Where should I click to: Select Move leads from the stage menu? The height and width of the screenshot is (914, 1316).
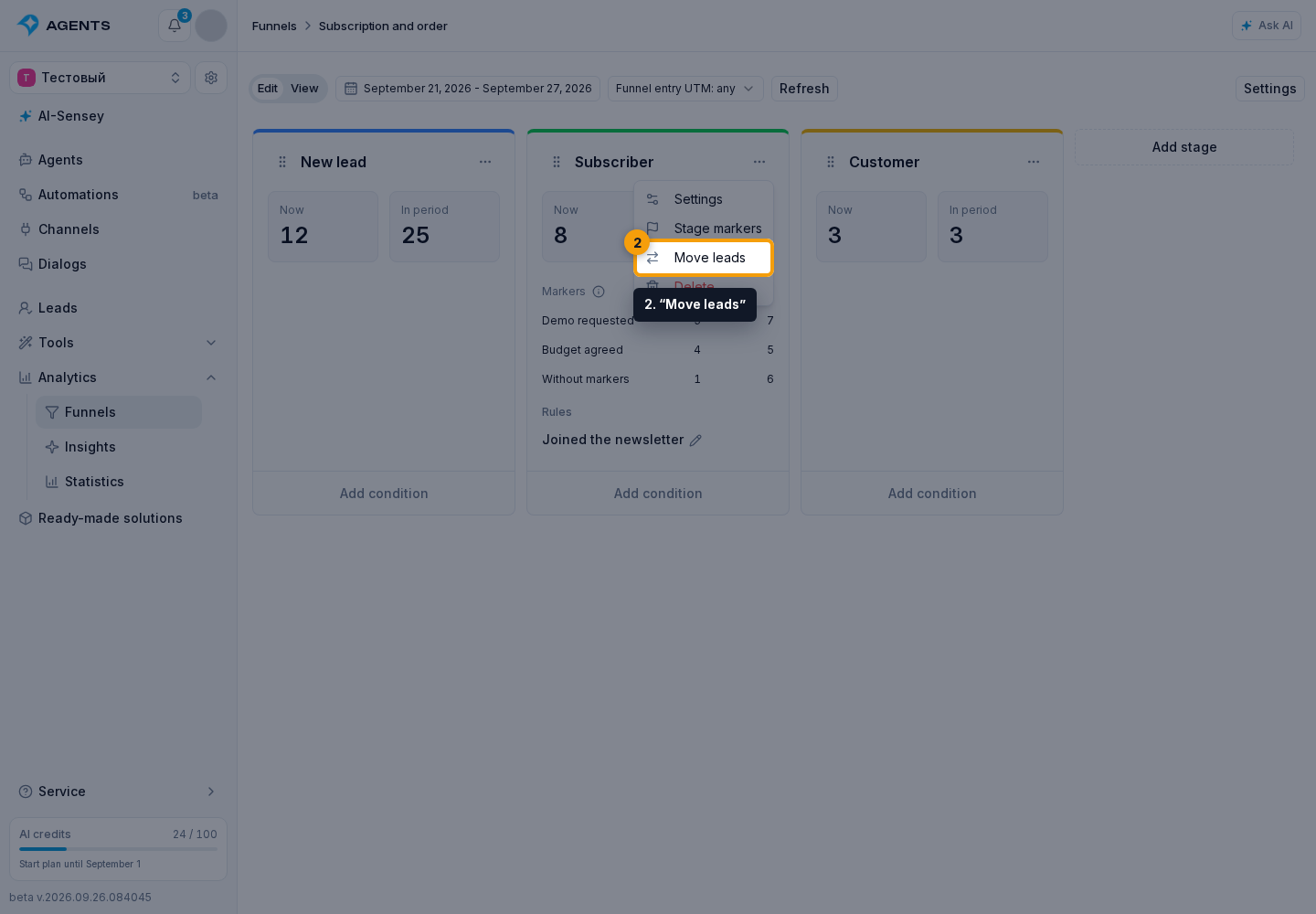click(x=704, y=258)
